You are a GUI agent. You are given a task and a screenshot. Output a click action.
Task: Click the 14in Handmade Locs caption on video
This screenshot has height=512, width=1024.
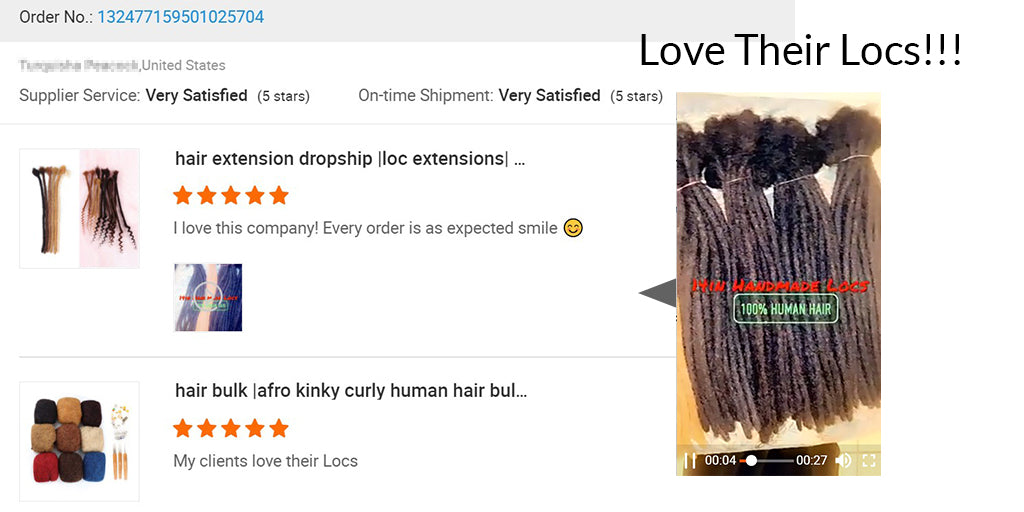tap(780, 285)
